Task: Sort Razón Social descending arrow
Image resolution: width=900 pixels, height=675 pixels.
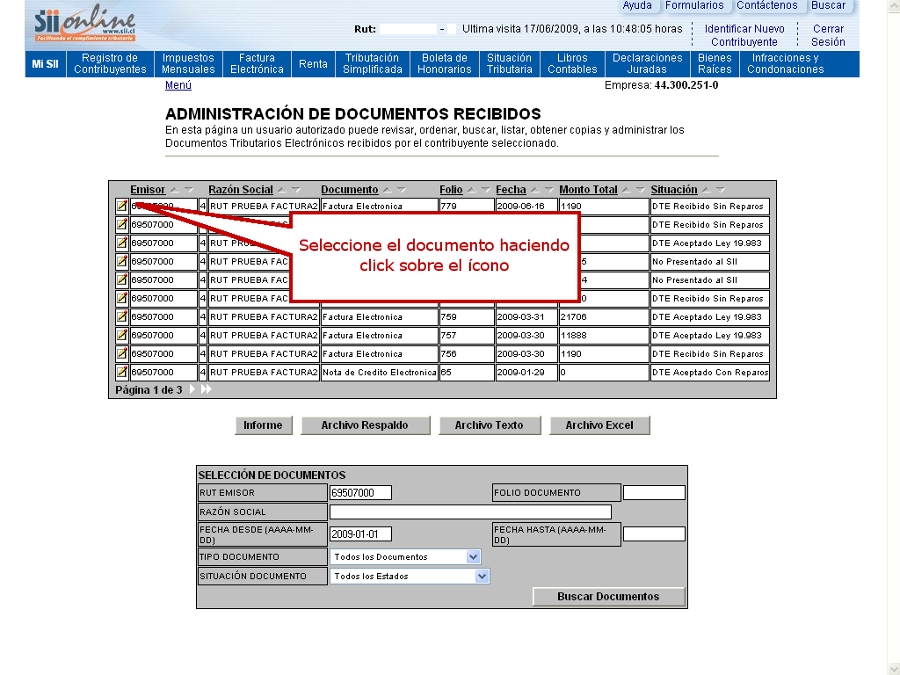Action: tap(296, 190)
